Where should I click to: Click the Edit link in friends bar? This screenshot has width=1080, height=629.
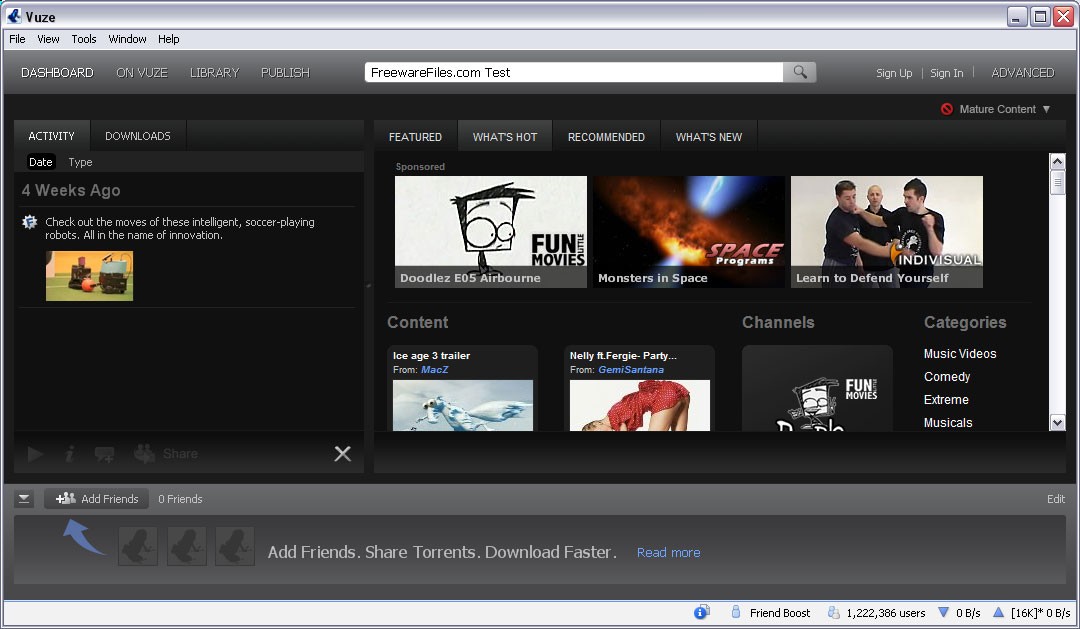pos(1056,499)
